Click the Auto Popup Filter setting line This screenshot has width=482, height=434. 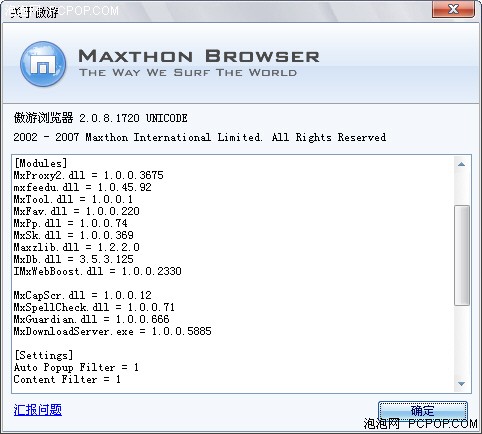(x=76, y=367)
